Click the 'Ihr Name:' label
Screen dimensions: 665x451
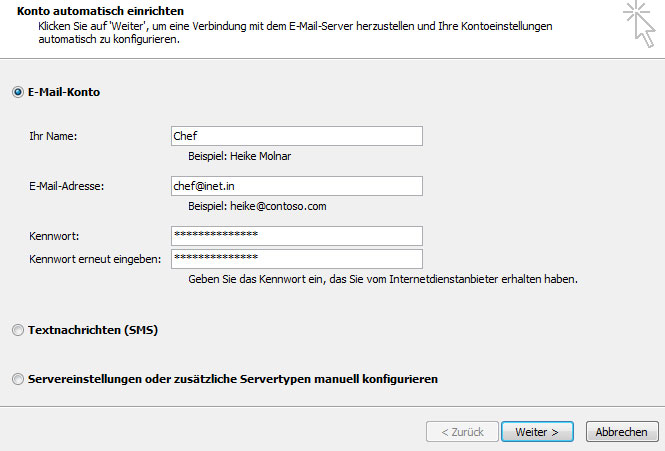[54, 137]
